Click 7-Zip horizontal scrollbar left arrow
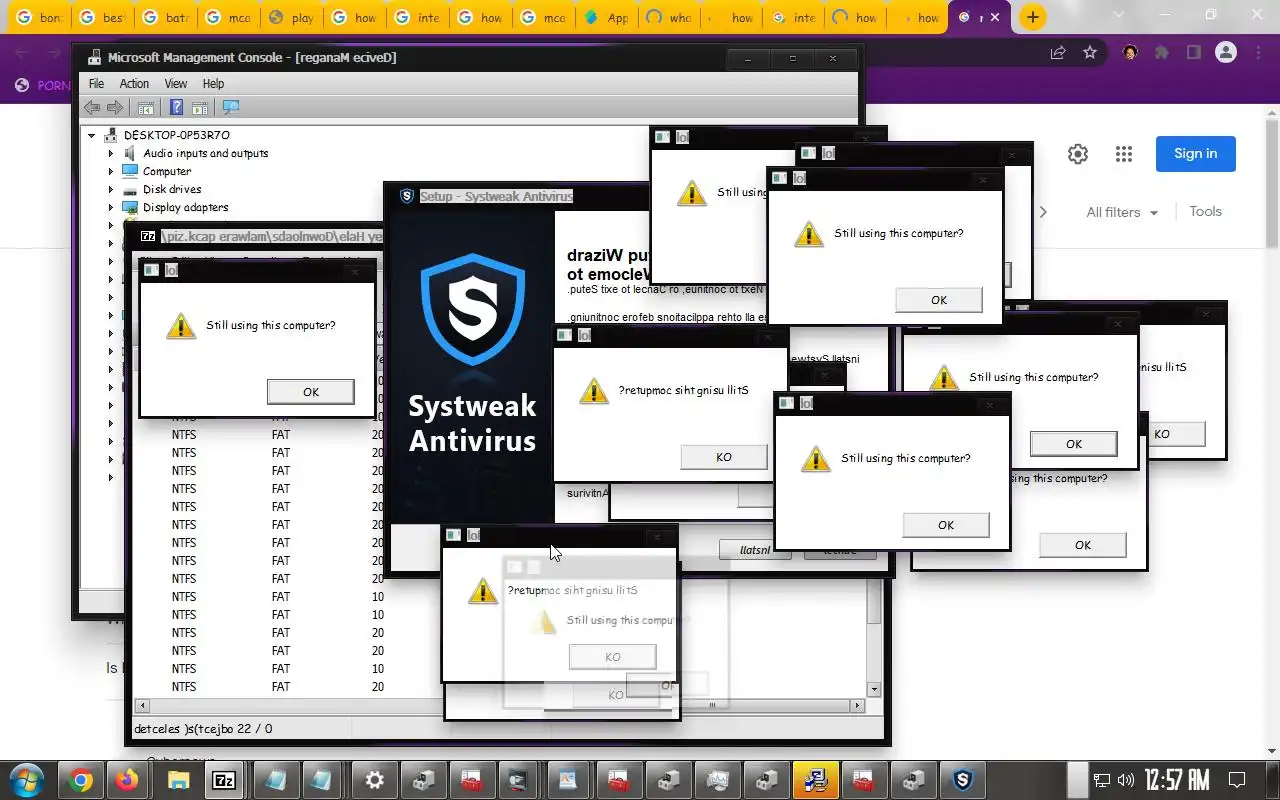 point(142,706)
